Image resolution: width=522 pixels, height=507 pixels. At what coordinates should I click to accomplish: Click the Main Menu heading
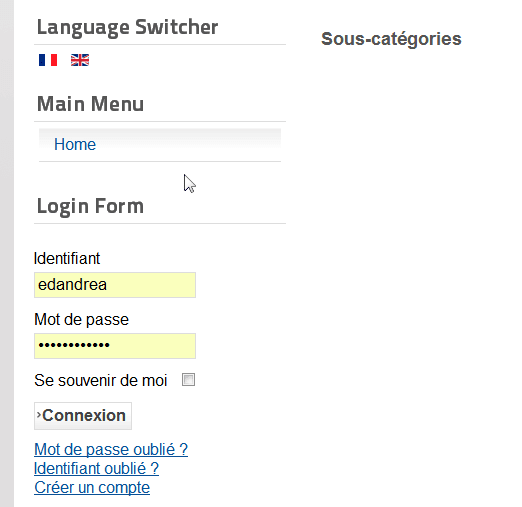click(90, 104)
